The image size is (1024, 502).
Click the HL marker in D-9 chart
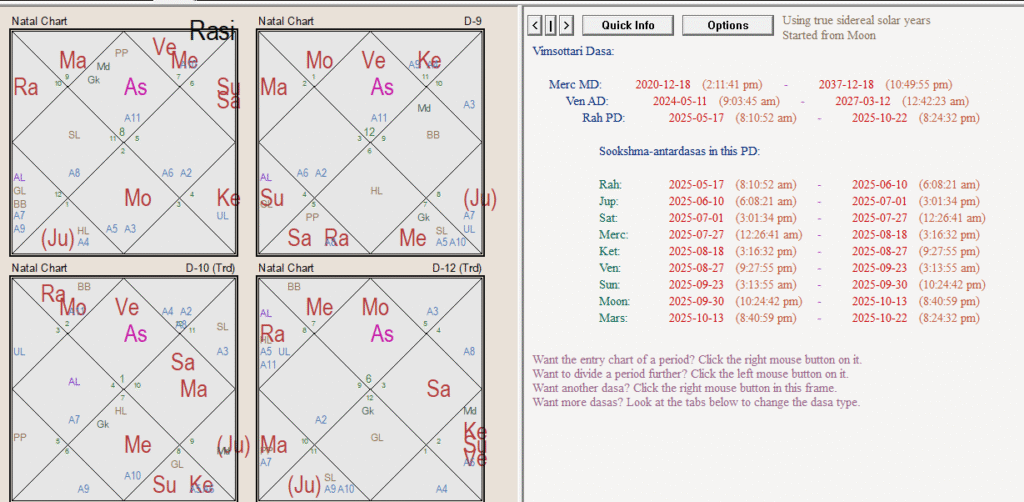click(376, 191)
